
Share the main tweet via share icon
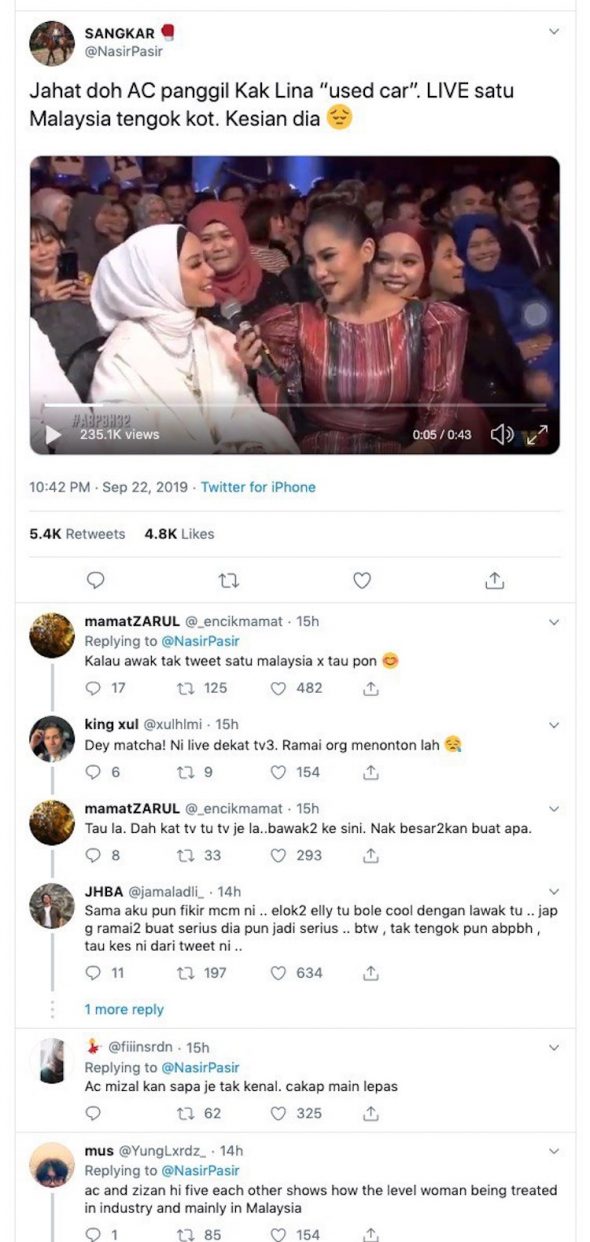click(494, 580)
